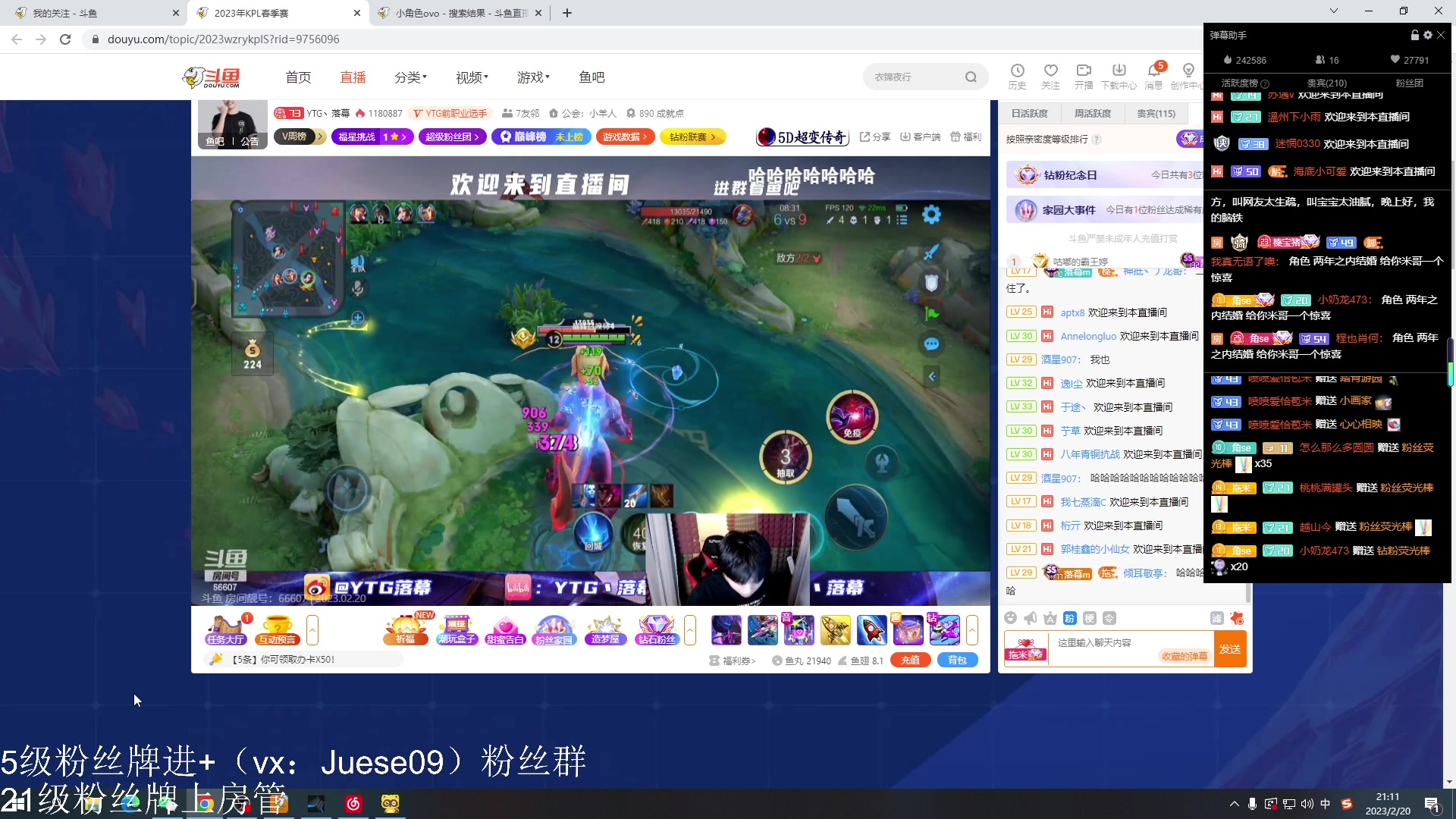Open the emoji picker in chat toolbar
The width and height of the screenshot is (1456, 819).
(x=1010, y=618)
